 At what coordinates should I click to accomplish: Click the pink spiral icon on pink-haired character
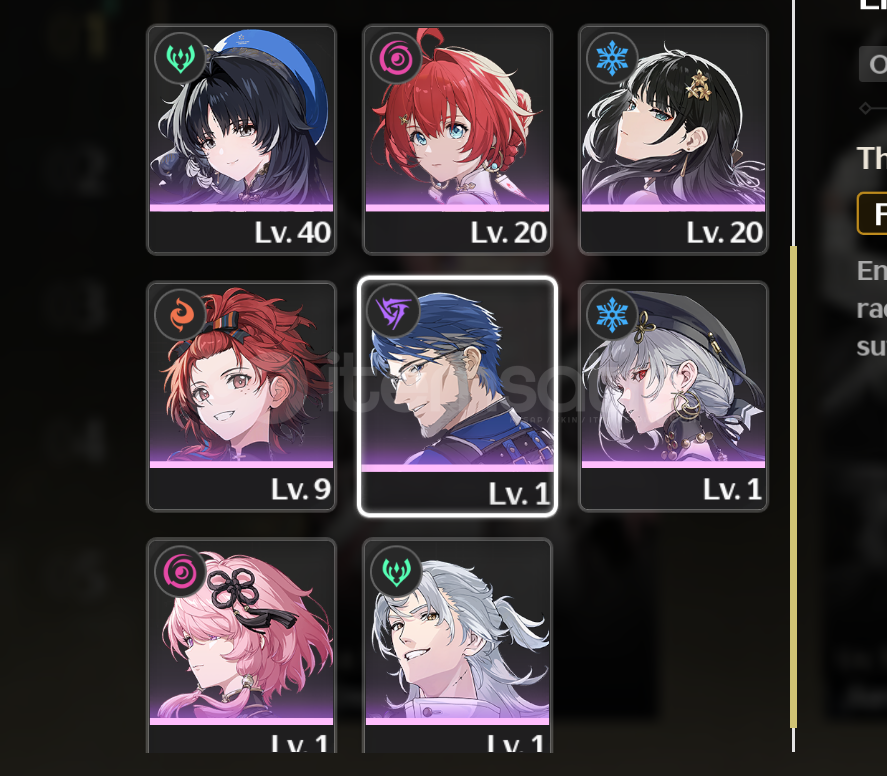180,572
